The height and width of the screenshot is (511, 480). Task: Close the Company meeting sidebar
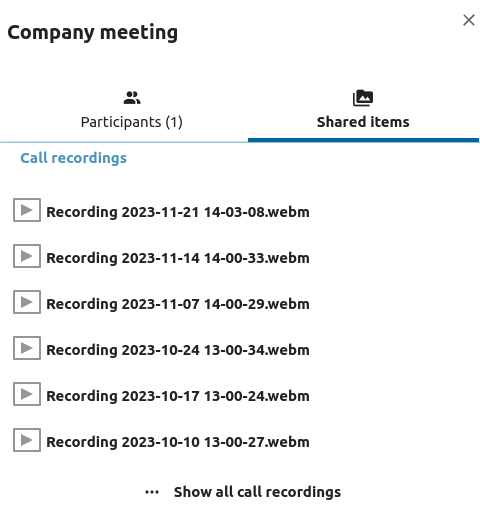(x=469, y=20)
